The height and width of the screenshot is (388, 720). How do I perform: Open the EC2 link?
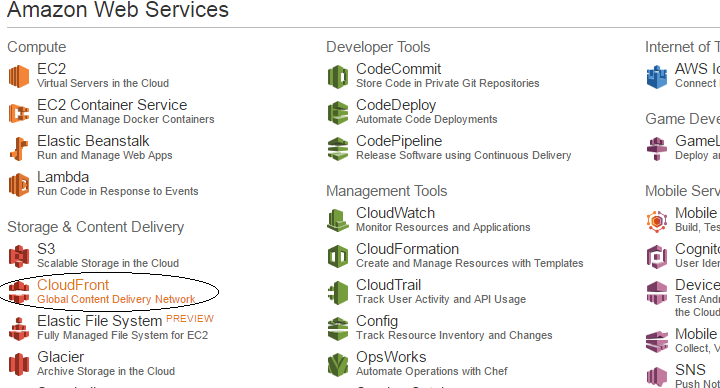pyautogui.click(x=51, y=69)
